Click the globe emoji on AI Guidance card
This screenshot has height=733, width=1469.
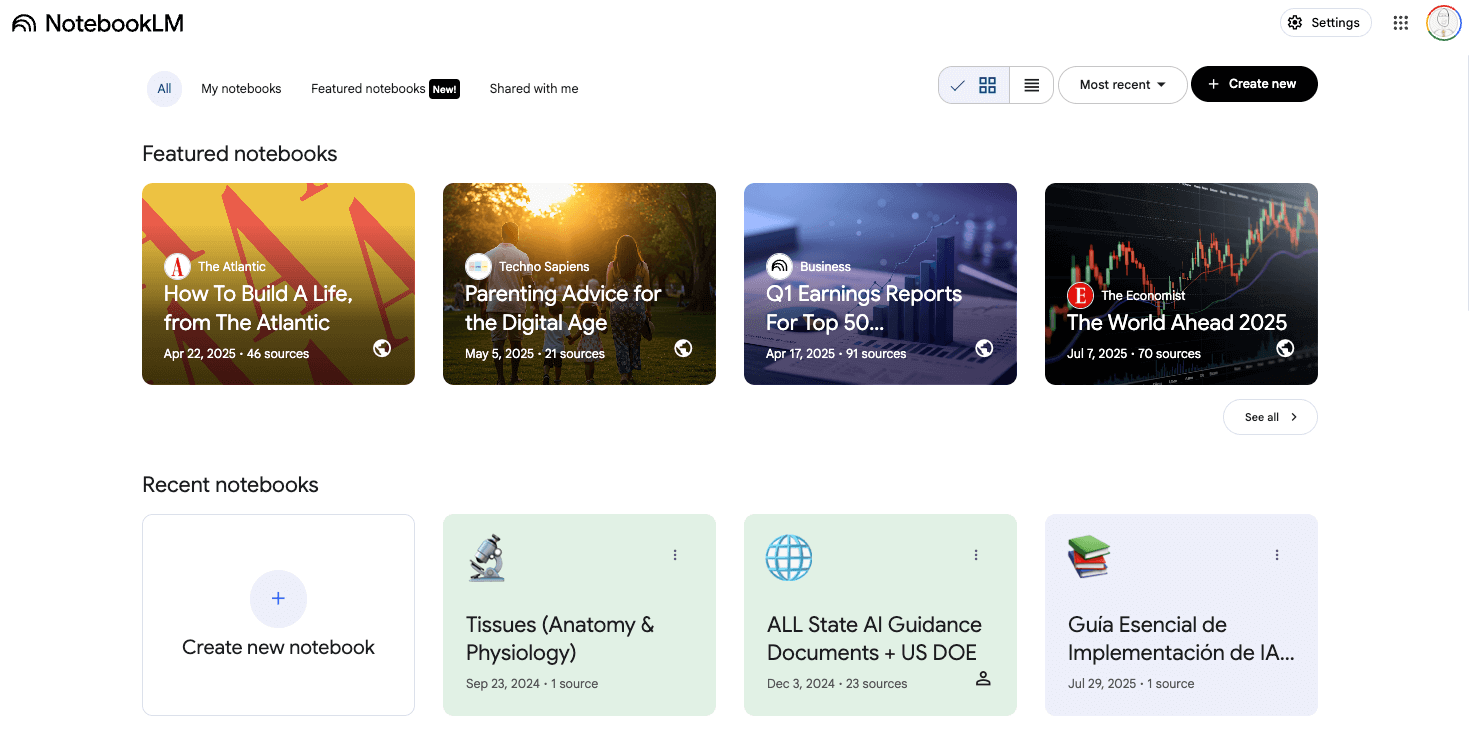tap(789, 558)
